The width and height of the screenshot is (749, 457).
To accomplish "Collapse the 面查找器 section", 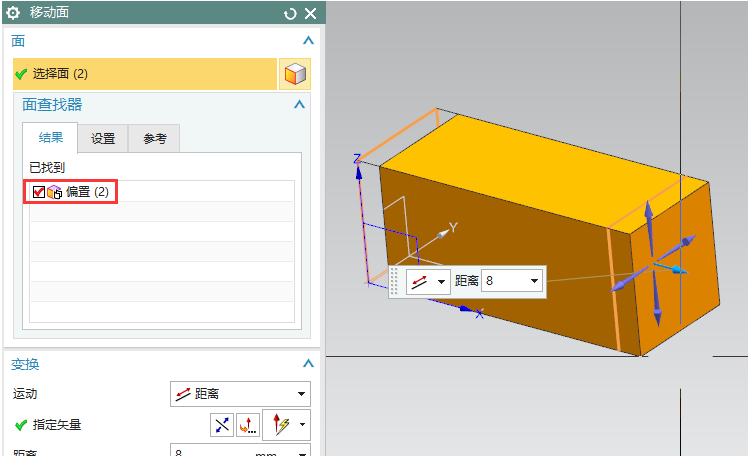I will tap(298, 104).
